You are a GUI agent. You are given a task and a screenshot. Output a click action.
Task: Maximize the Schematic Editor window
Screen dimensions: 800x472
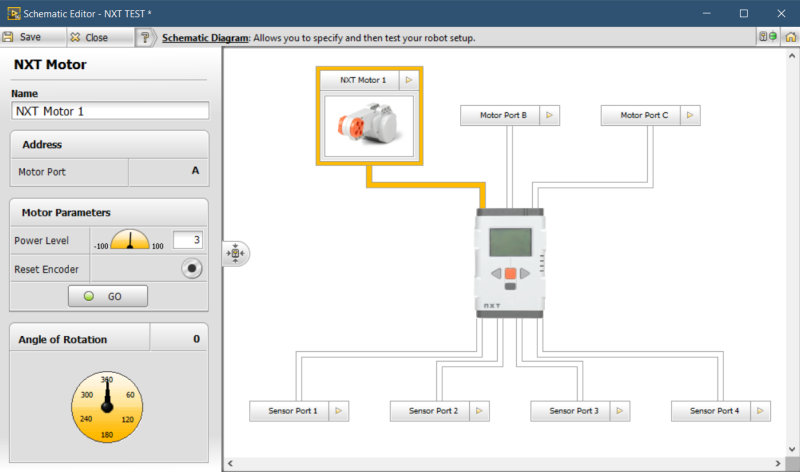[744, 13]
